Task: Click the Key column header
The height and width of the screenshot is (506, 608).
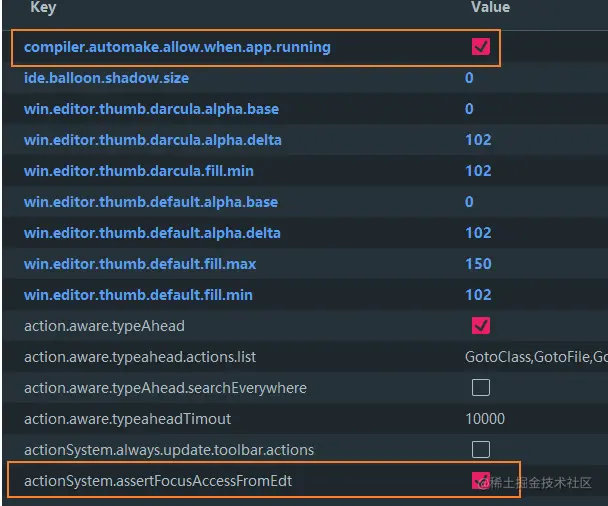Action: point(43,7)
